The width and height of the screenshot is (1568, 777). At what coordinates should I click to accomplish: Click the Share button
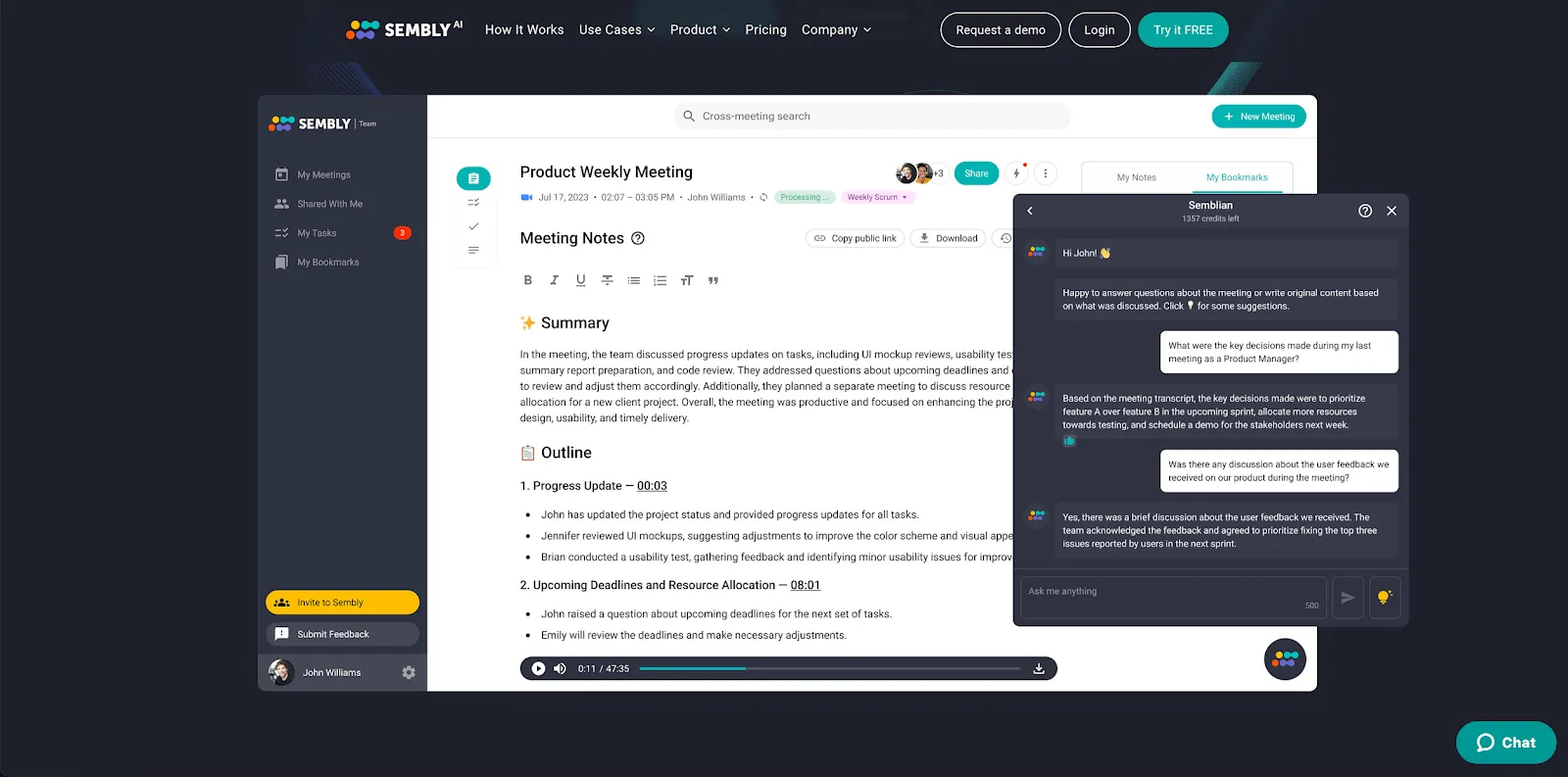click(976, 173)
